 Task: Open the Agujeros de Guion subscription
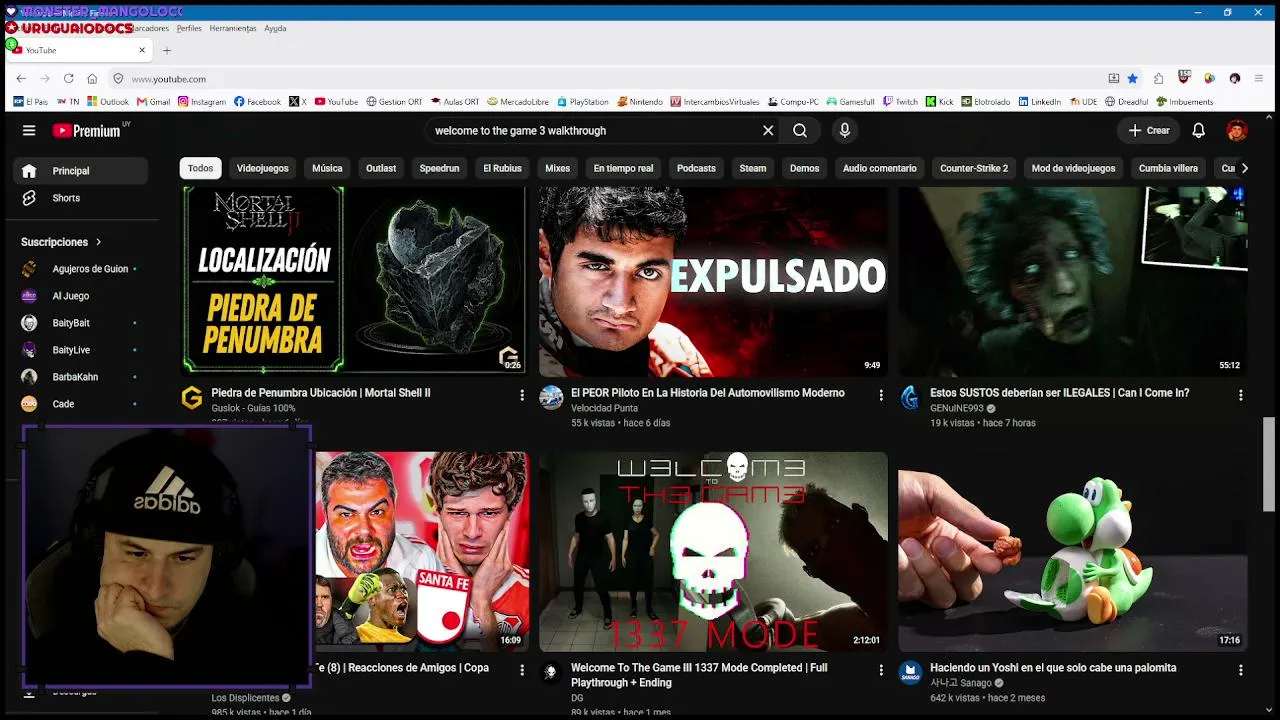pyautogui.click(x=80, y=269)
